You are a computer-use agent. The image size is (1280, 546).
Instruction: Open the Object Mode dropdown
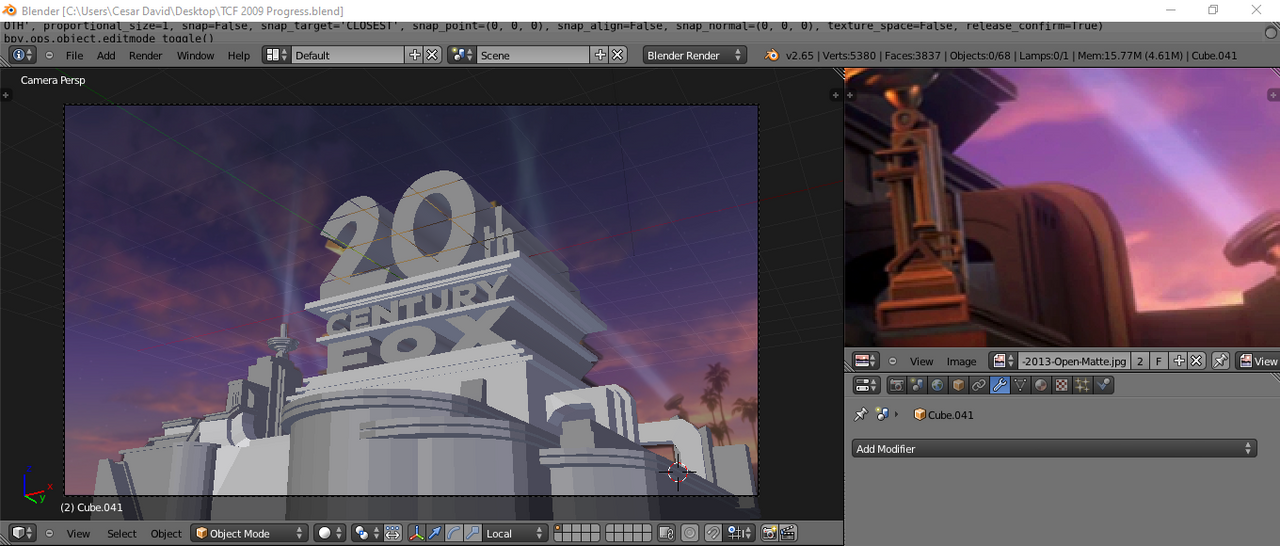click(249, 533)
